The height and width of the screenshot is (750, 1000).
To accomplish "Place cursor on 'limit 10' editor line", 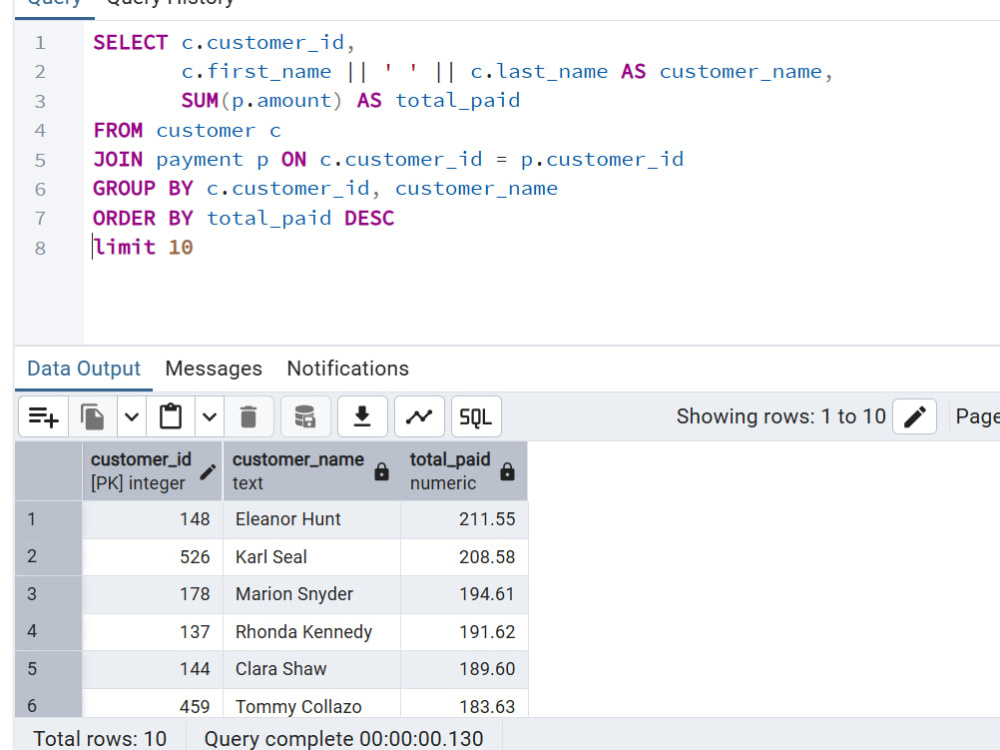I will point(143,247).
